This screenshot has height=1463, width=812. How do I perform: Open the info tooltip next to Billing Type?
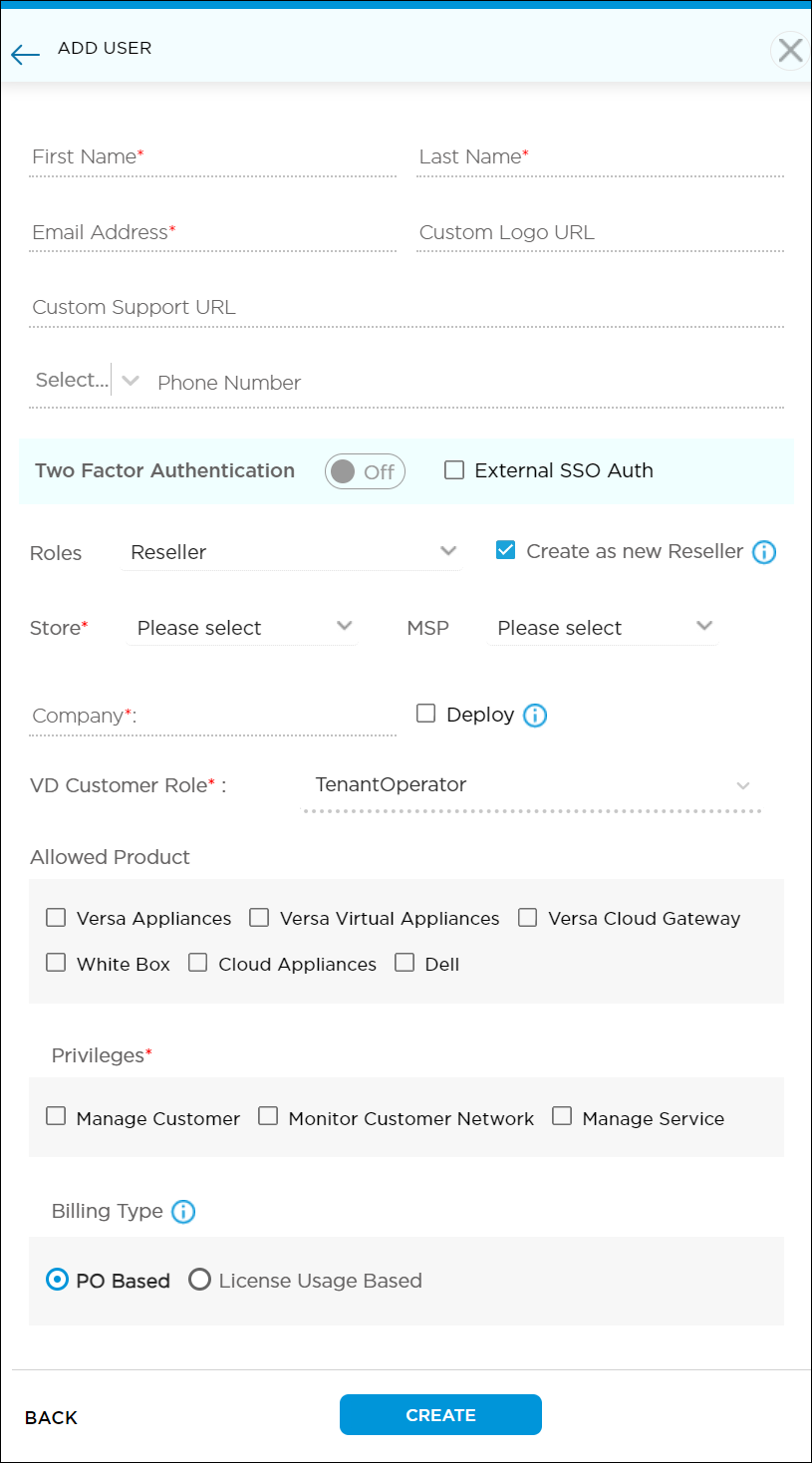[182, 1212]
